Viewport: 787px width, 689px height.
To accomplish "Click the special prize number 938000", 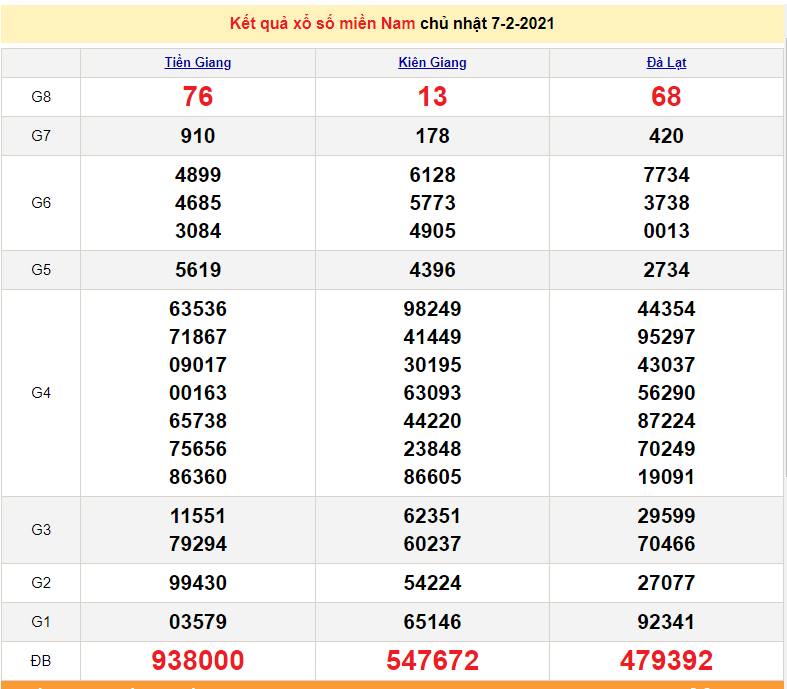I will click(198, 661).
